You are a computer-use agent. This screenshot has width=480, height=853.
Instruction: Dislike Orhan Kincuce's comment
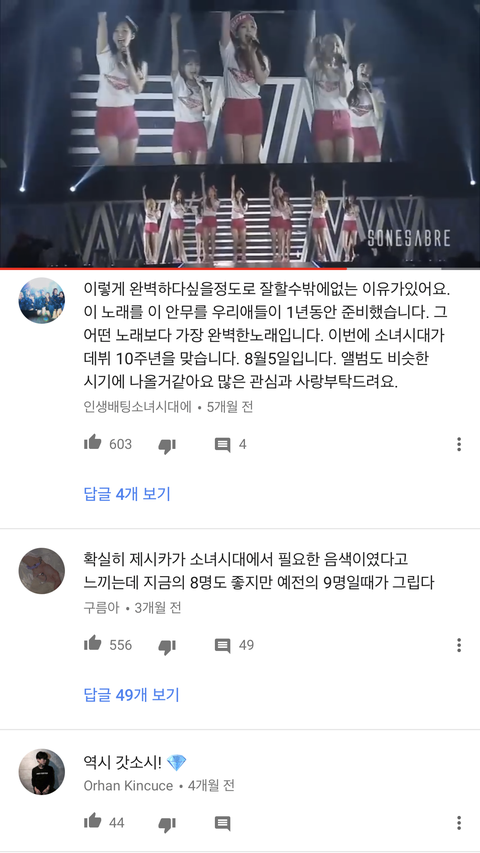[x=167, y=824]
